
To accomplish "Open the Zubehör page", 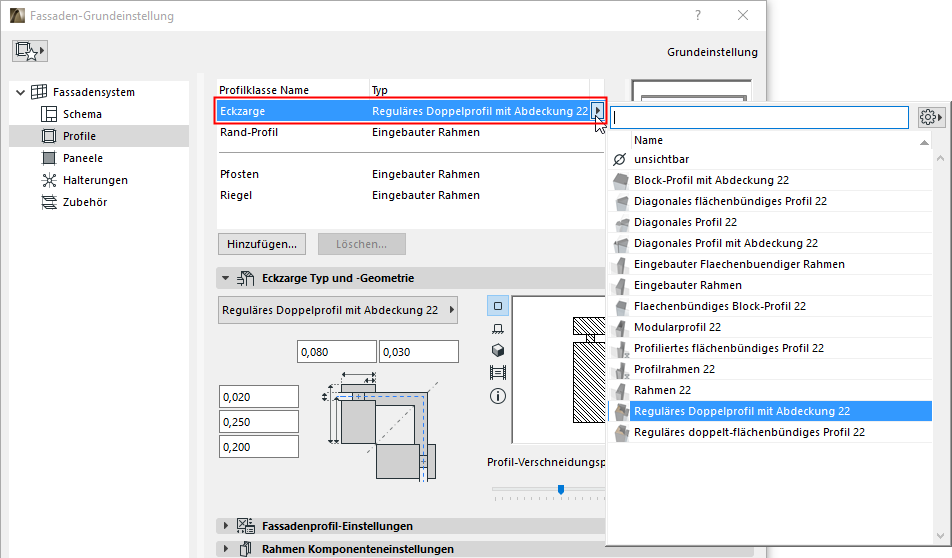I will pyautogui.click(x=84, y=202).
